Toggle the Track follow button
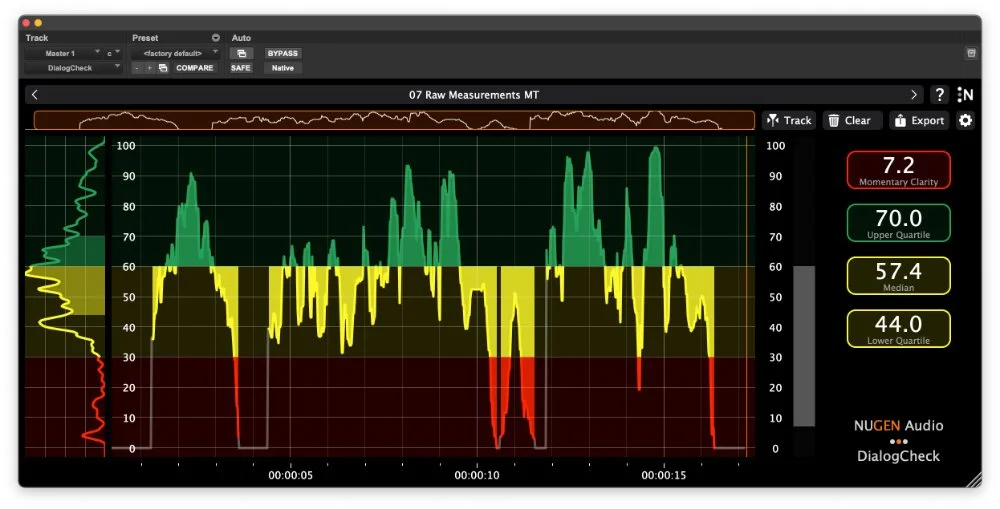The image size is (1000, 509). (789, 120)
